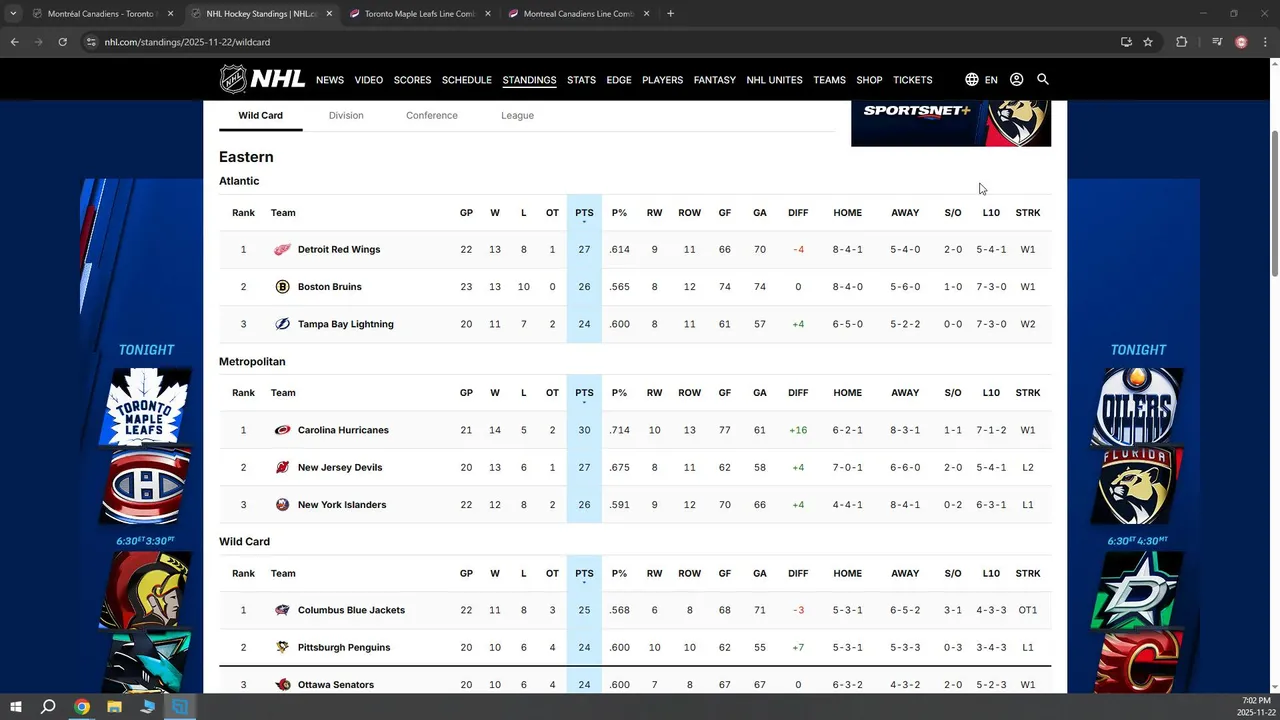This screenshot has width=1280, height=720.
Task: Switch to the Conference standings tab
Action: (432, 115)
